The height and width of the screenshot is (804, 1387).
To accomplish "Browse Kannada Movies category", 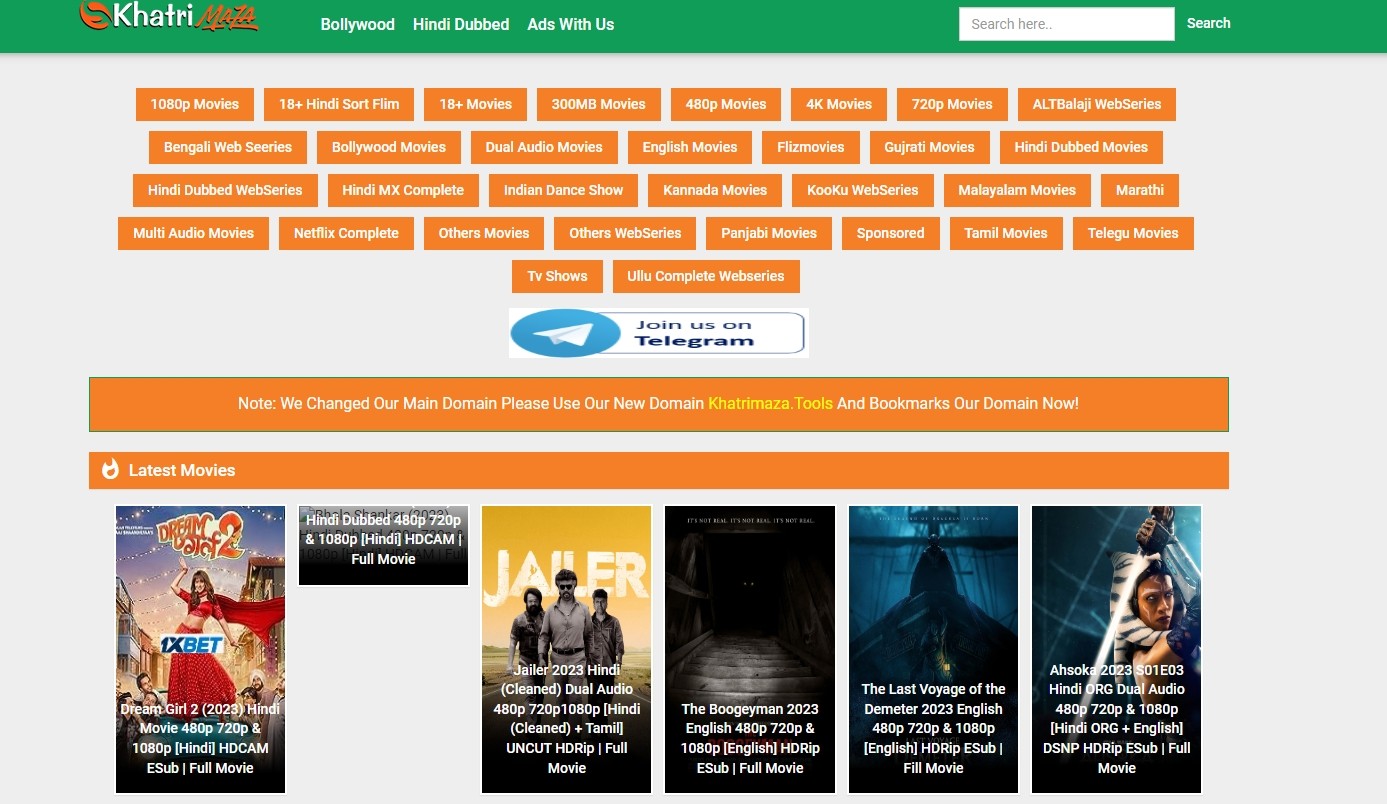I will click(715, 190).
